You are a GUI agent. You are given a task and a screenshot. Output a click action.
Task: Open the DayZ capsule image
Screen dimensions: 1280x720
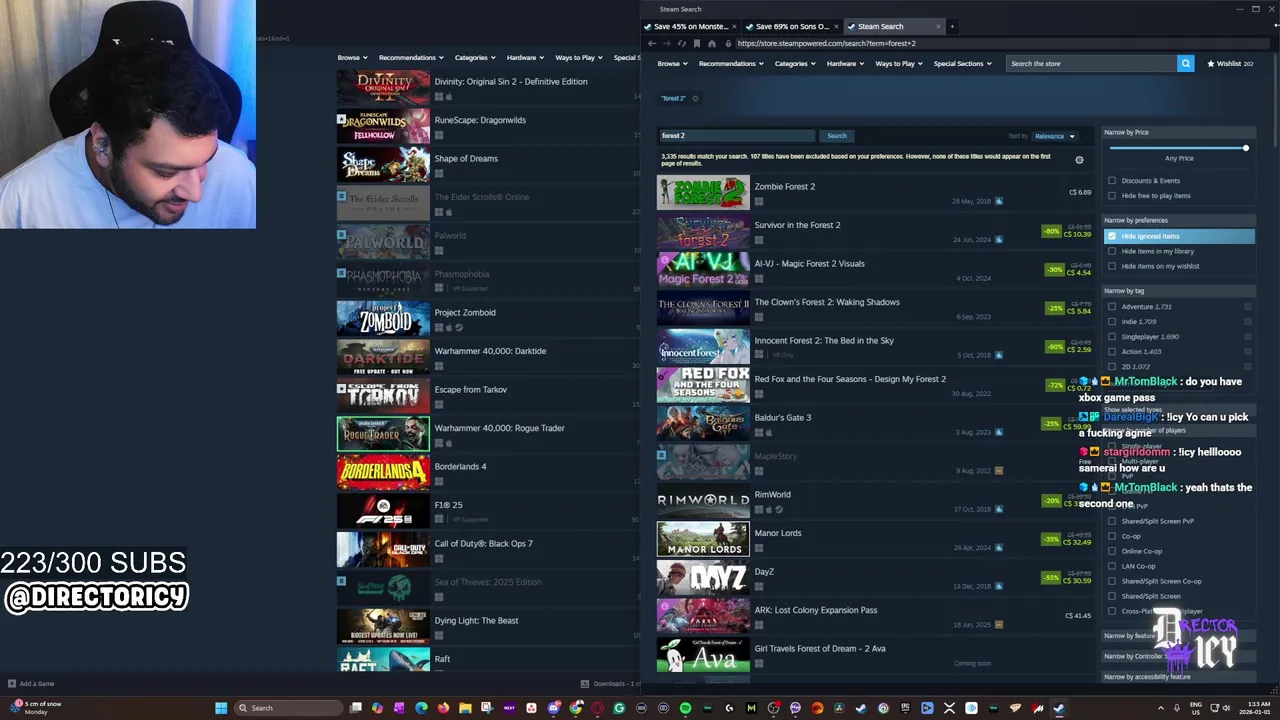(703, 578)
